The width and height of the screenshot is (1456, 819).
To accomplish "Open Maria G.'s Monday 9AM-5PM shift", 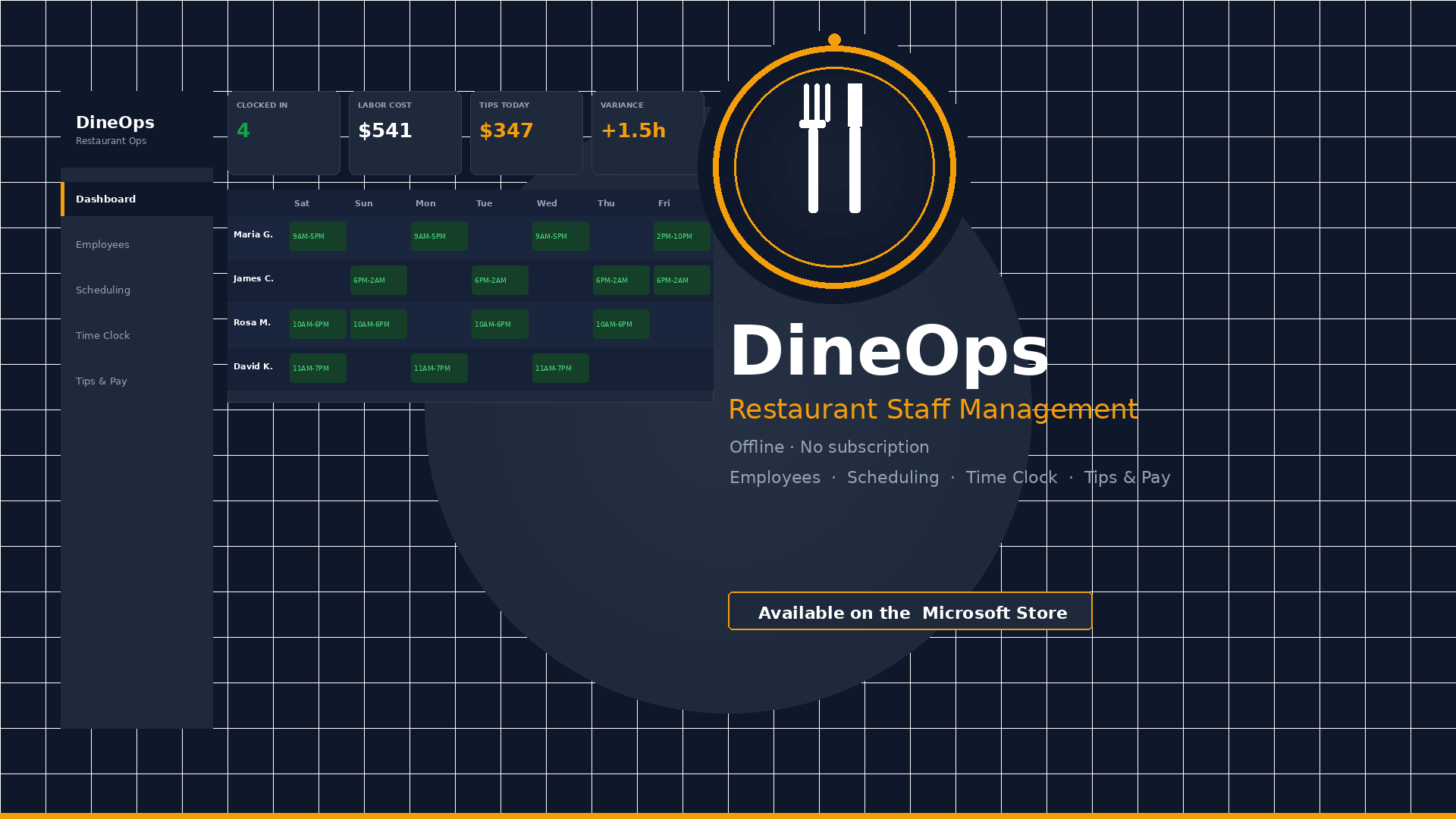I will click(x=439, y=236).
